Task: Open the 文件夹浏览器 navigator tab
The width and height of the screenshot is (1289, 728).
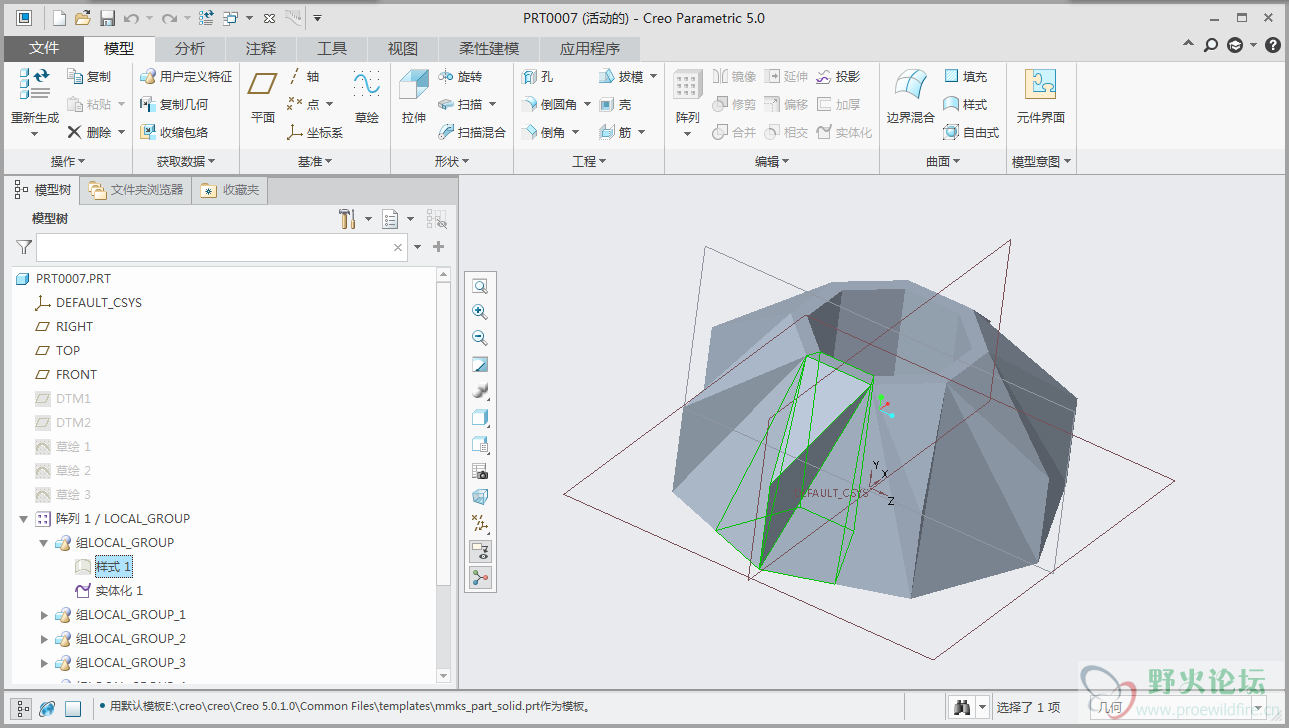Action: tap(135, 190)
